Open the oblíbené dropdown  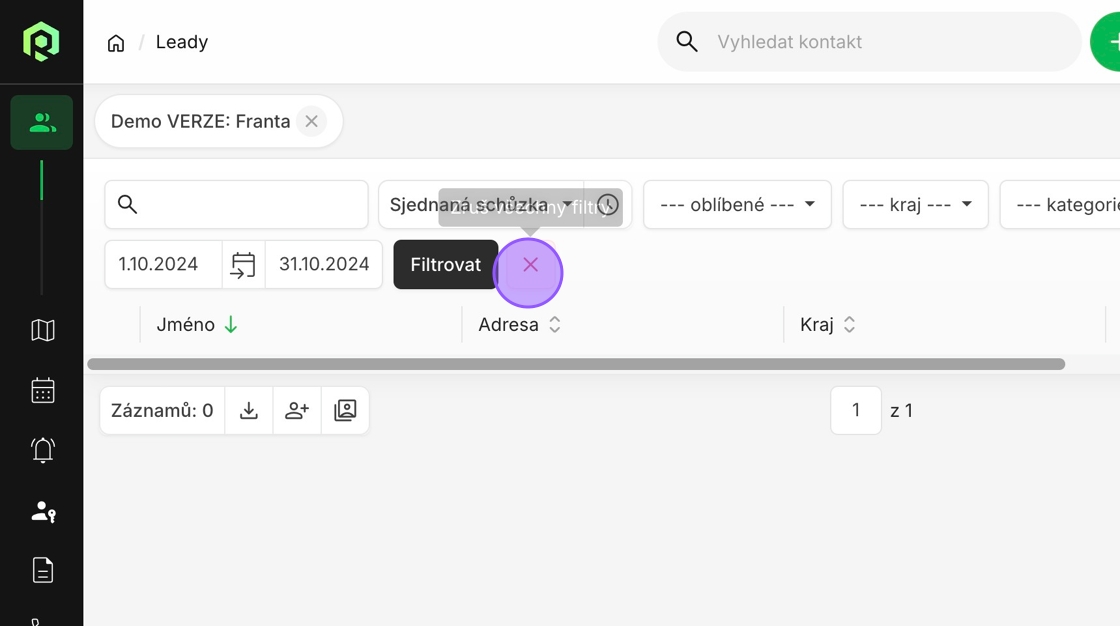pyautogui.click(x=737, y=205)
